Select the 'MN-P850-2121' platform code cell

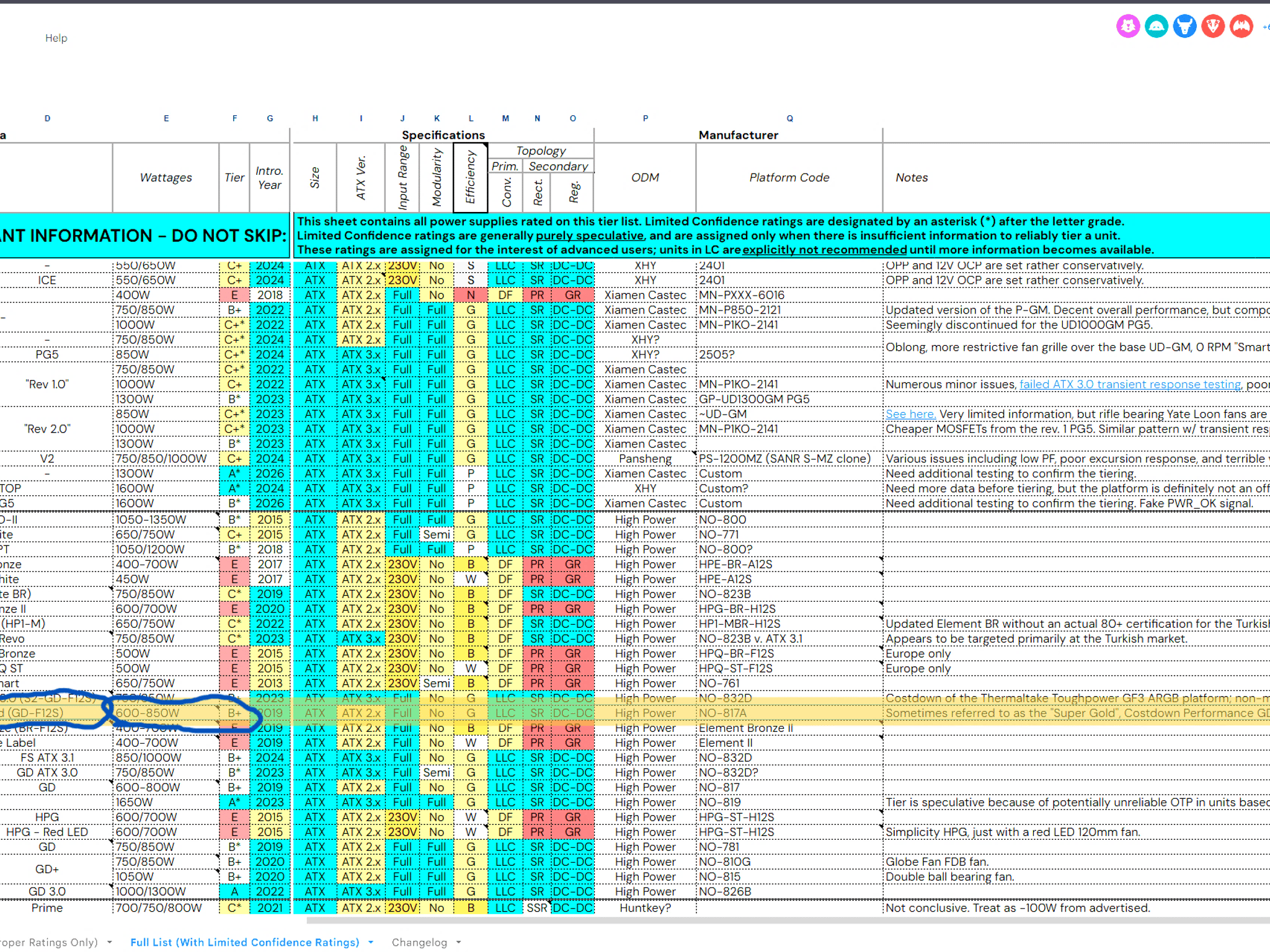[x=789, y=310]
